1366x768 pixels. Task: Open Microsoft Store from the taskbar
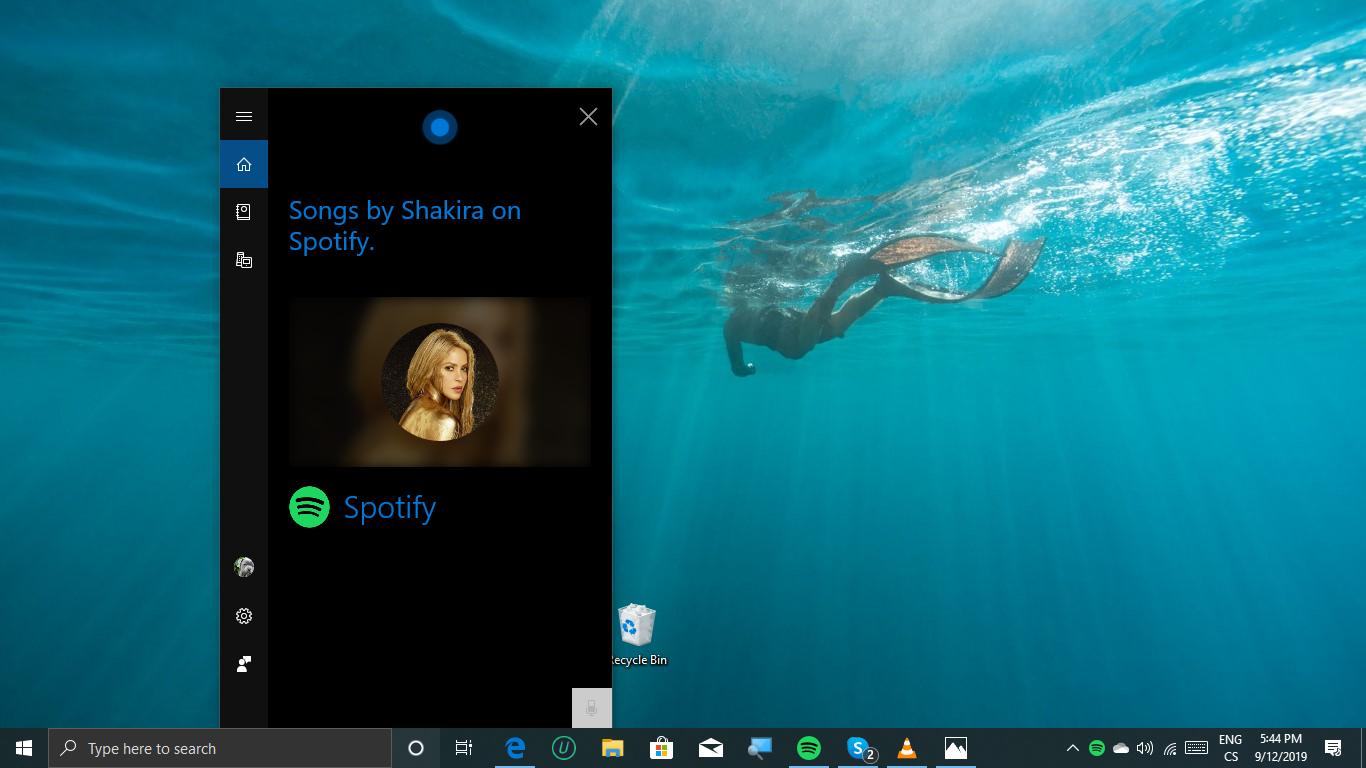[662, 748]
